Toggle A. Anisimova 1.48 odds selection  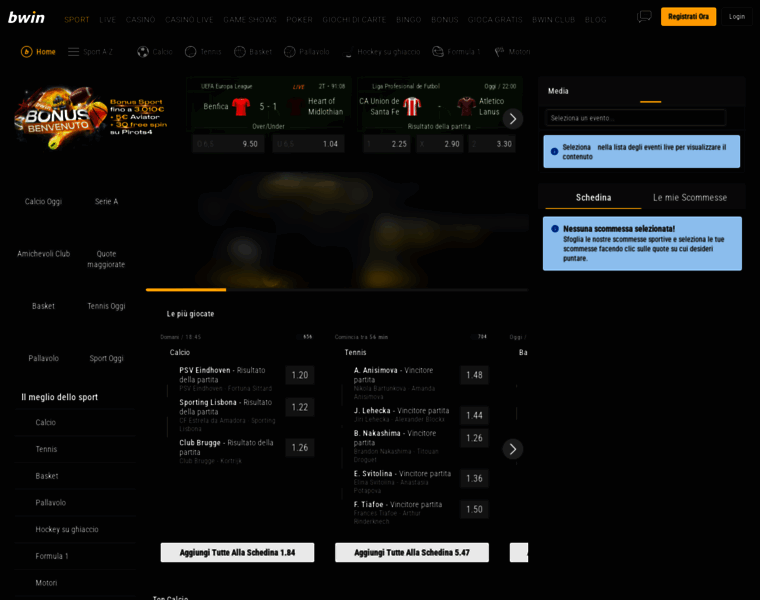[474, 375]
